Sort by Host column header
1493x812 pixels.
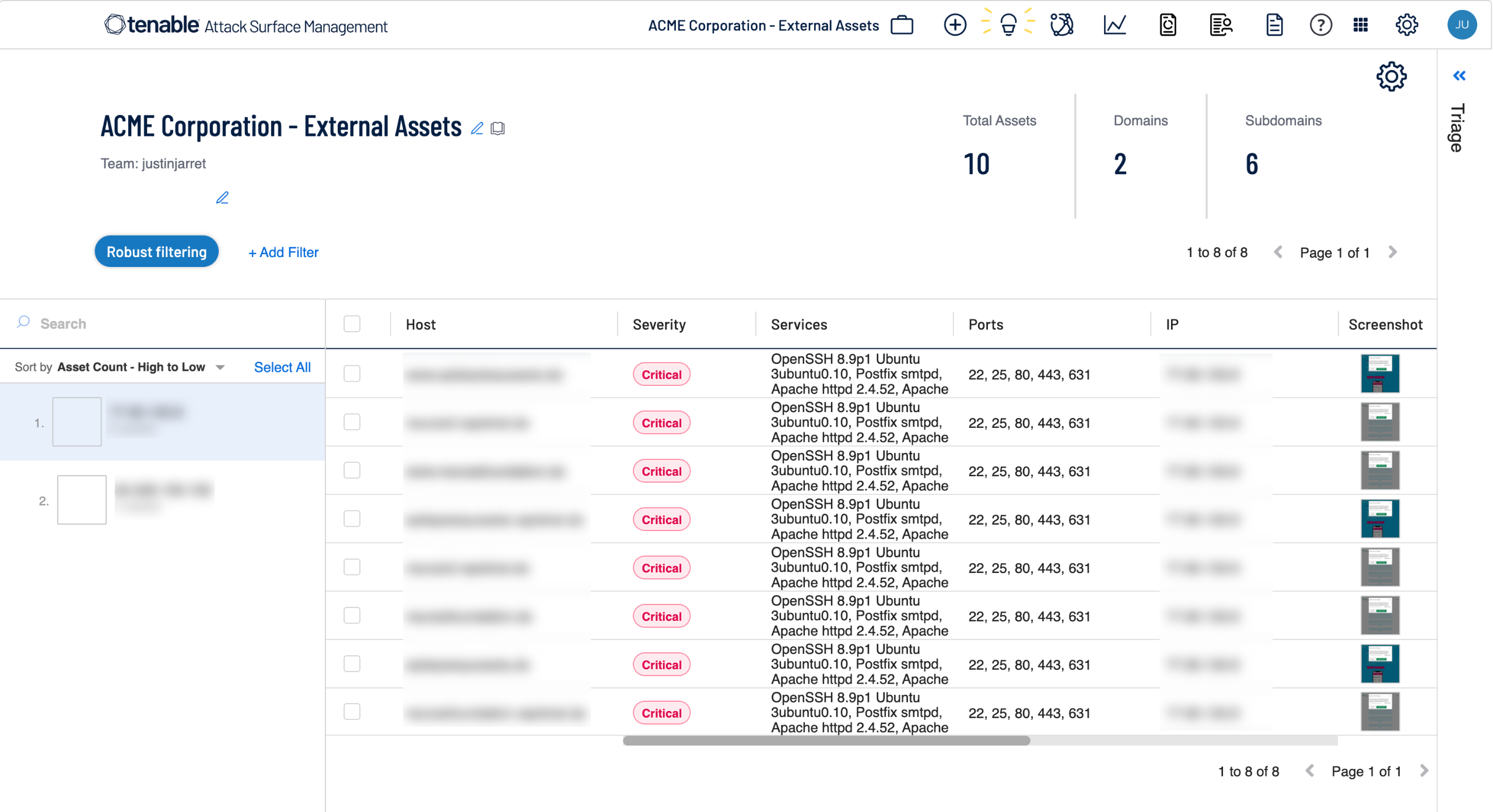click(420, 325)
